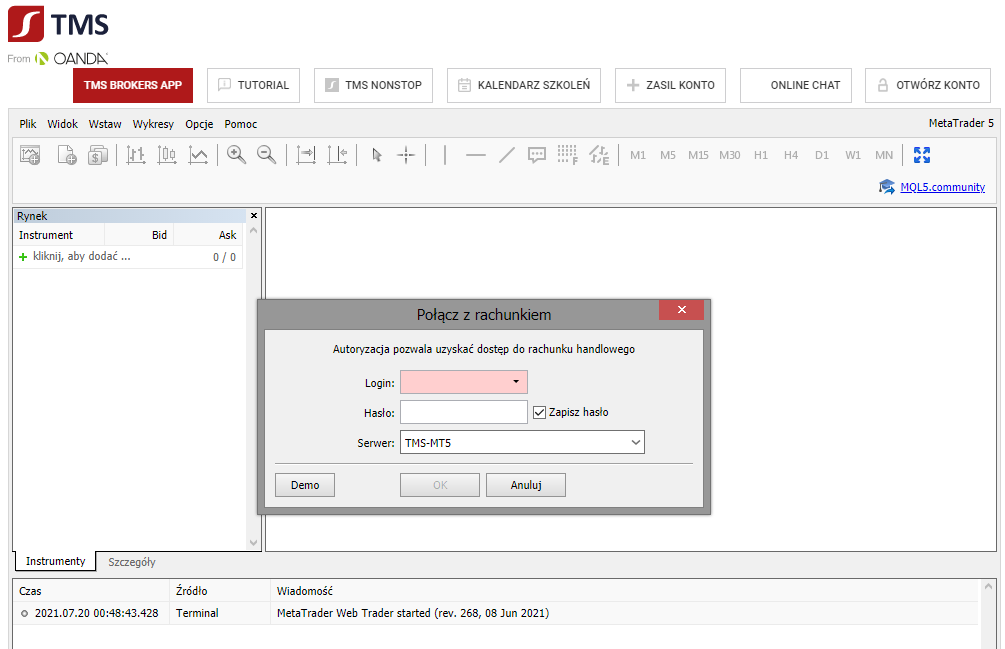The image size is (1005, 649).
Task: Set timeframe to H4
Action: point(791,155)
